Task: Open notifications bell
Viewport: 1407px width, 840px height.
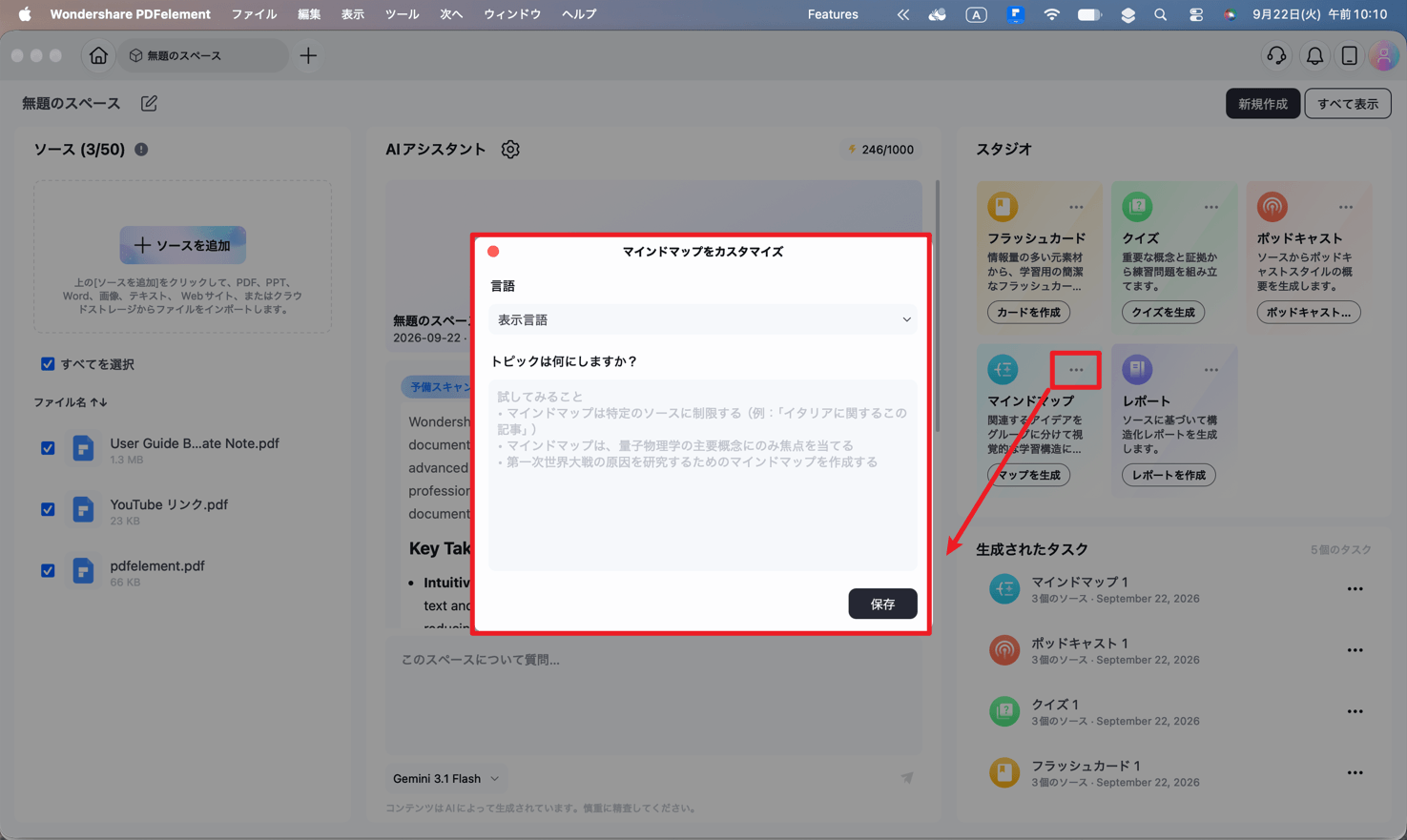Action: (x=1314, y=56)
